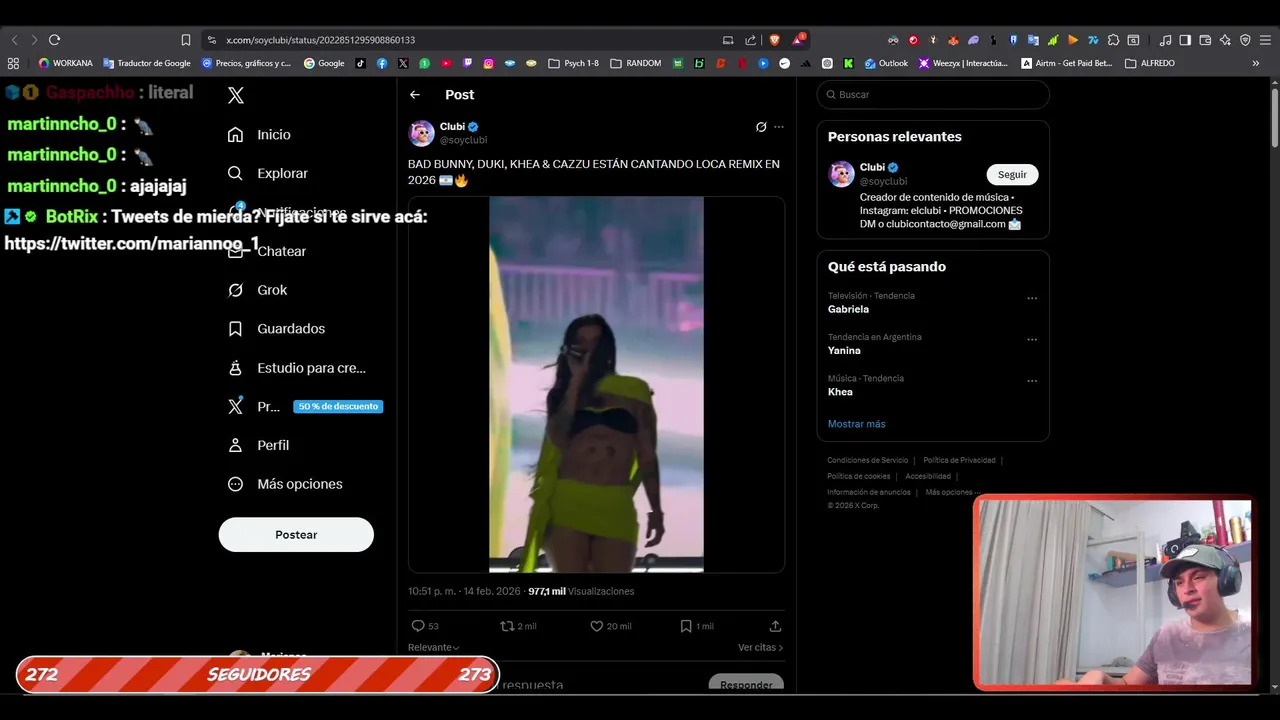Open Grok in the sidebar
The height and width of the screenshot is (720, 1280).
point(257,290)
